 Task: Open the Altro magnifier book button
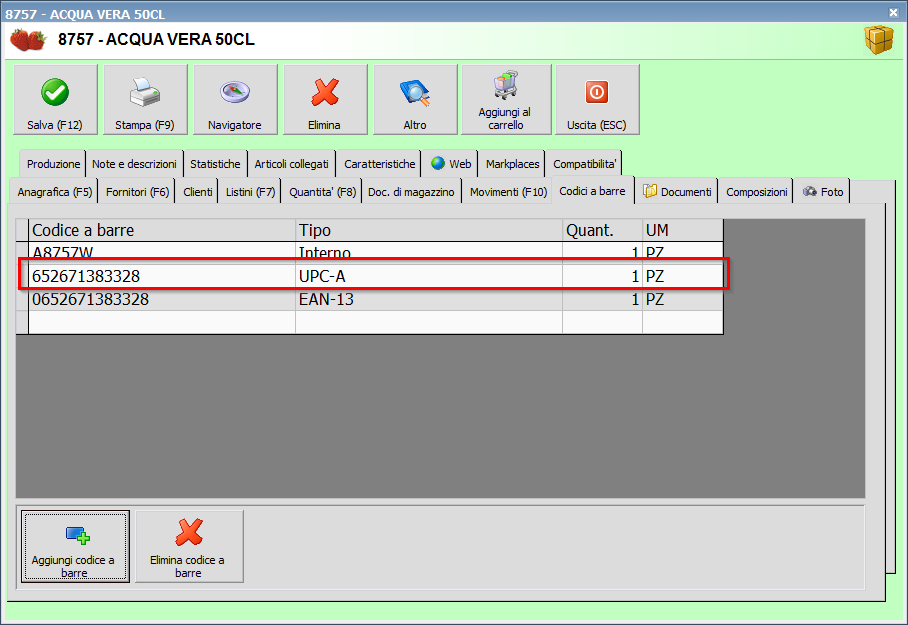[x=415, y=100]
